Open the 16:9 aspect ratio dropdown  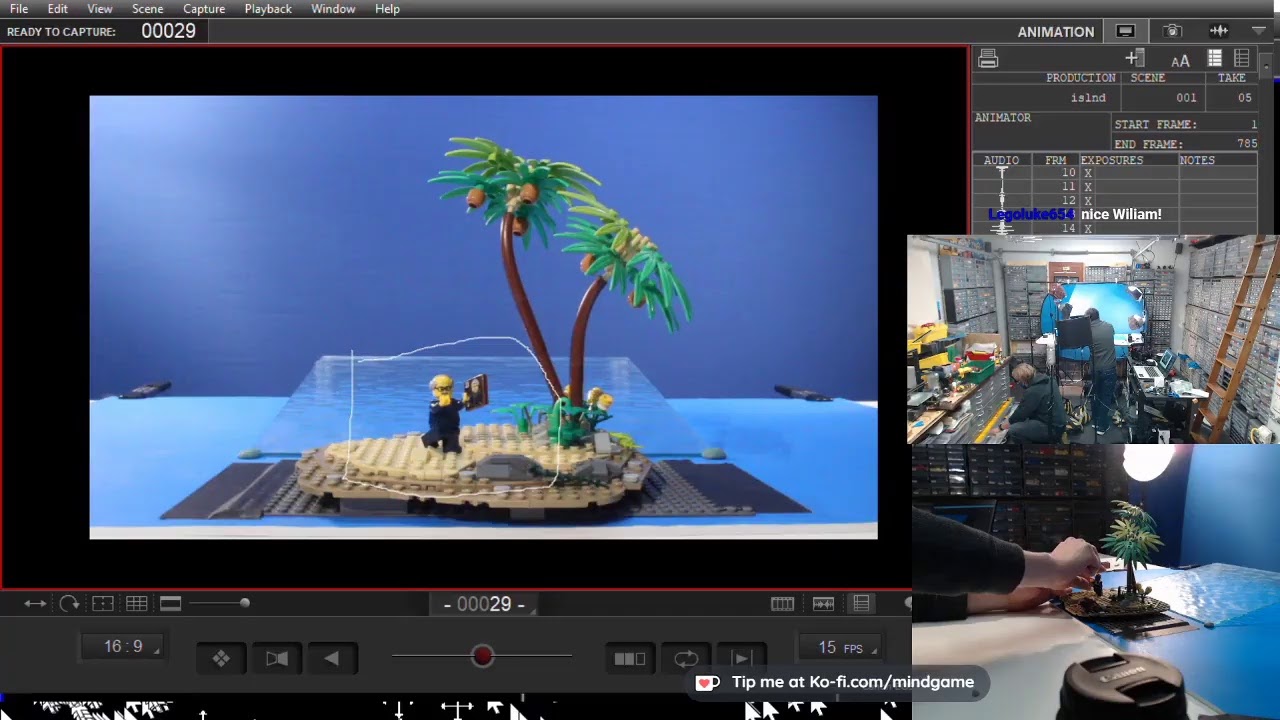point(124,647)
